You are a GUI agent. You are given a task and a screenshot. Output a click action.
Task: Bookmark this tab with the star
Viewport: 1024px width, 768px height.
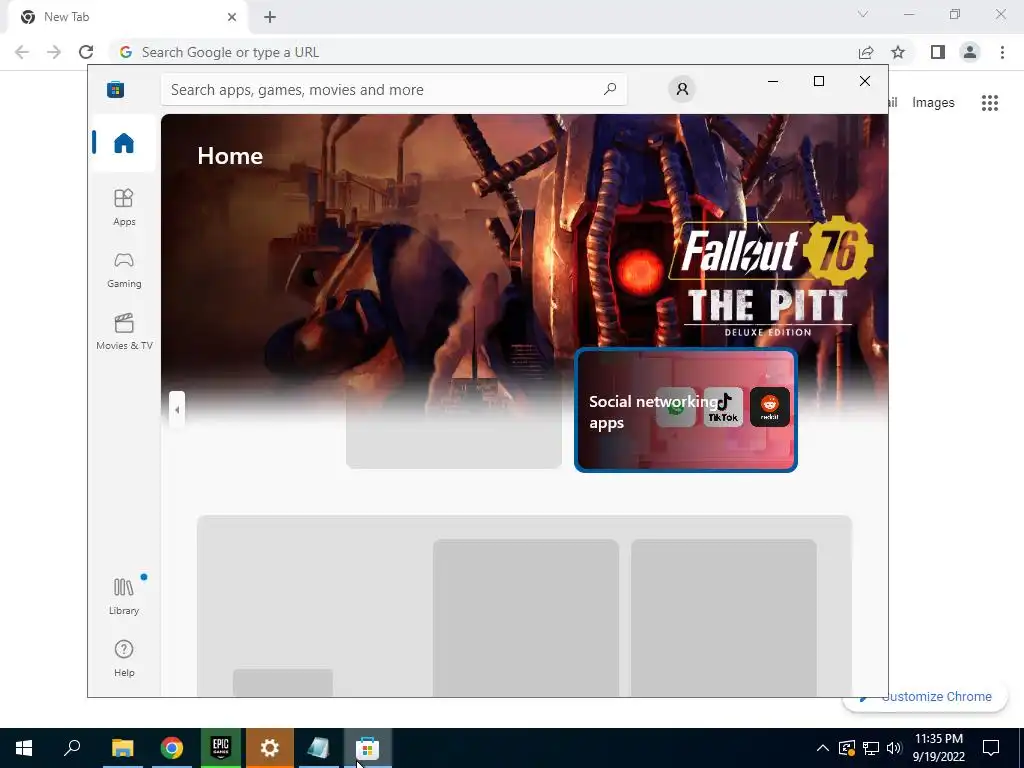[898, 52]
